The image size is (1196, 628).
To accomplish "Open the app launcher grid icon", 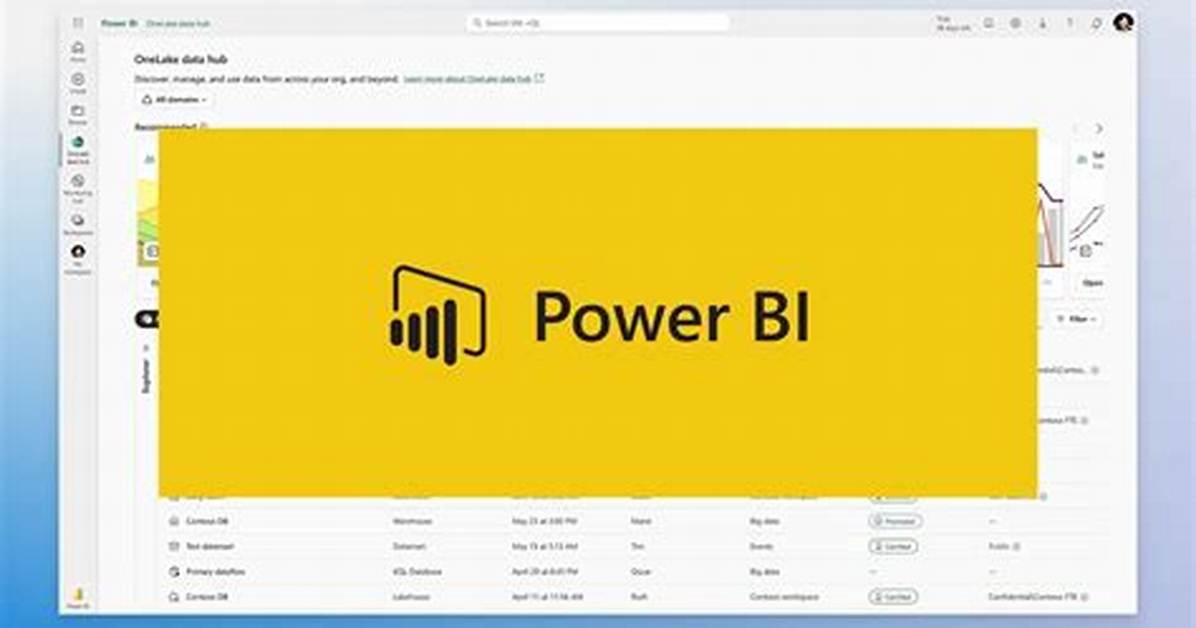I will click(79, 23).
